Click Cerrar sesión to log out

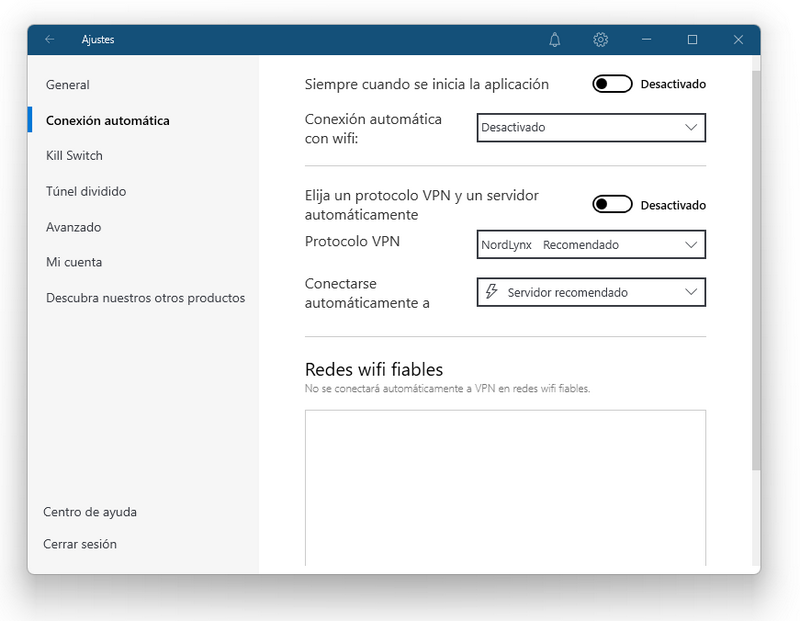[x=80, y=544]
